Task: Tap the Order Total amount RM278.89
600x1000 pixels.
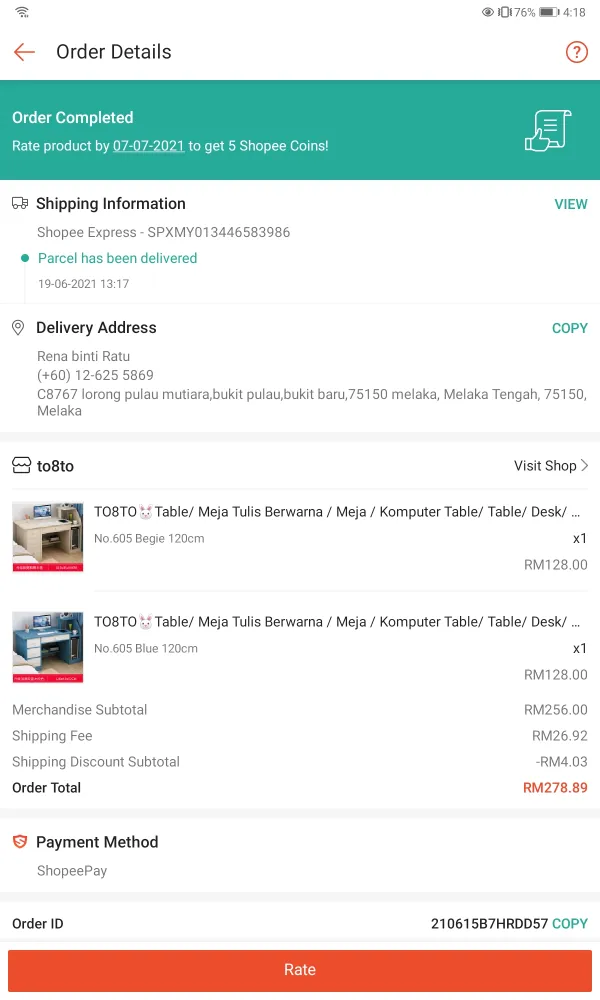Action: (x=555, y=788)
